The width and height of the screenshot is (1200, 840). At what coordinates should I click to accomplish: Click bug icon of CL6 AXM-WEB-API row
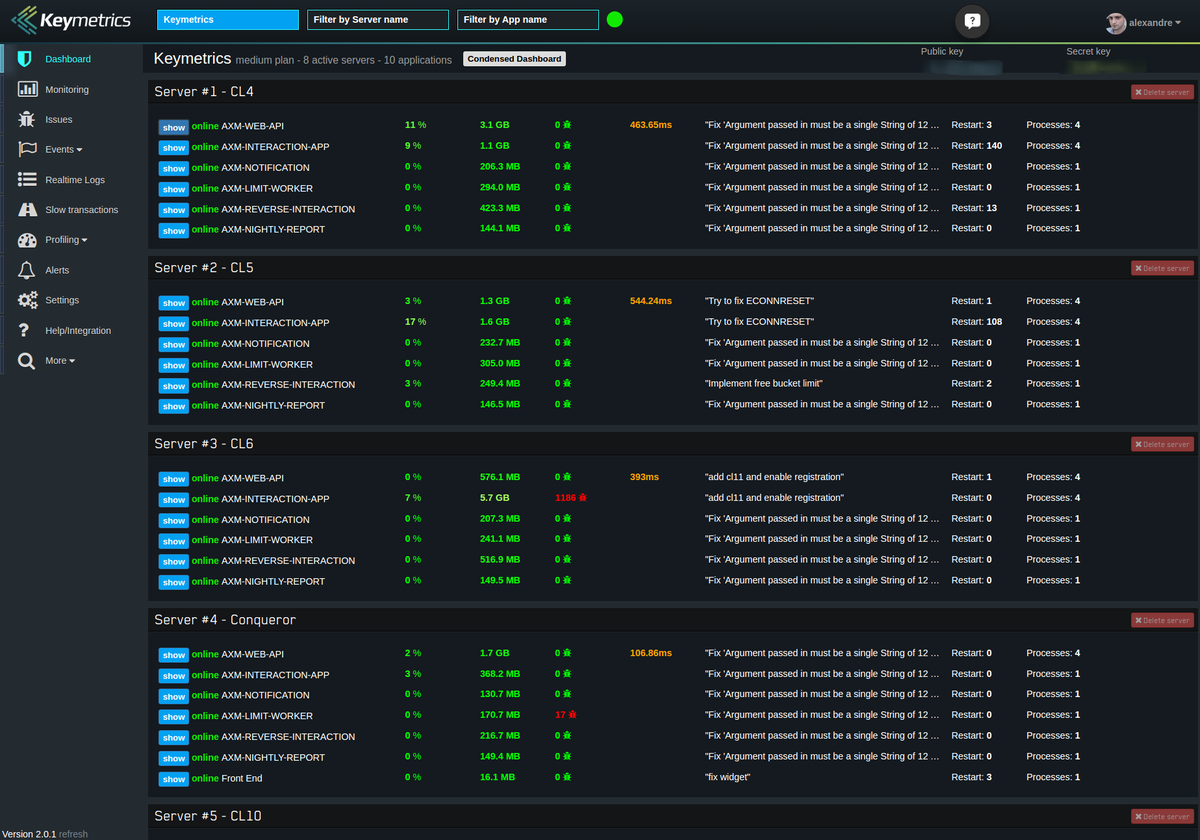566,477
